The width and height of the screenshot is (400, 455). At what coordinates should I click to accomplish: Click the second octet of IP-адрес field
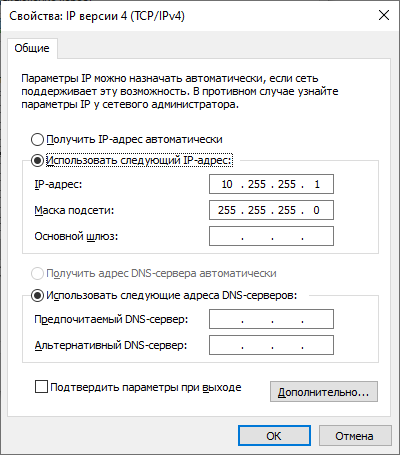point(257,184)
